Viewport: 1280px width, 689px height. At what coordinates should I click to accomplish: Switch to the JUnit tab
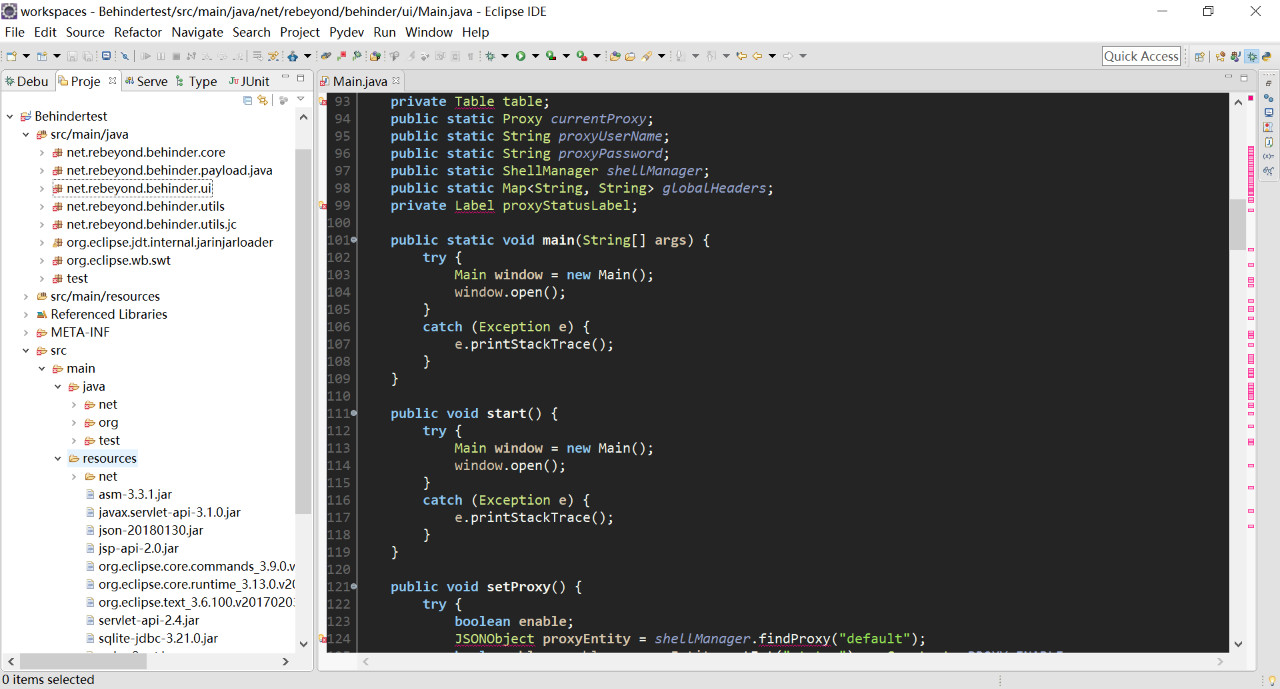pyautogui.click(x=248, y=81)
